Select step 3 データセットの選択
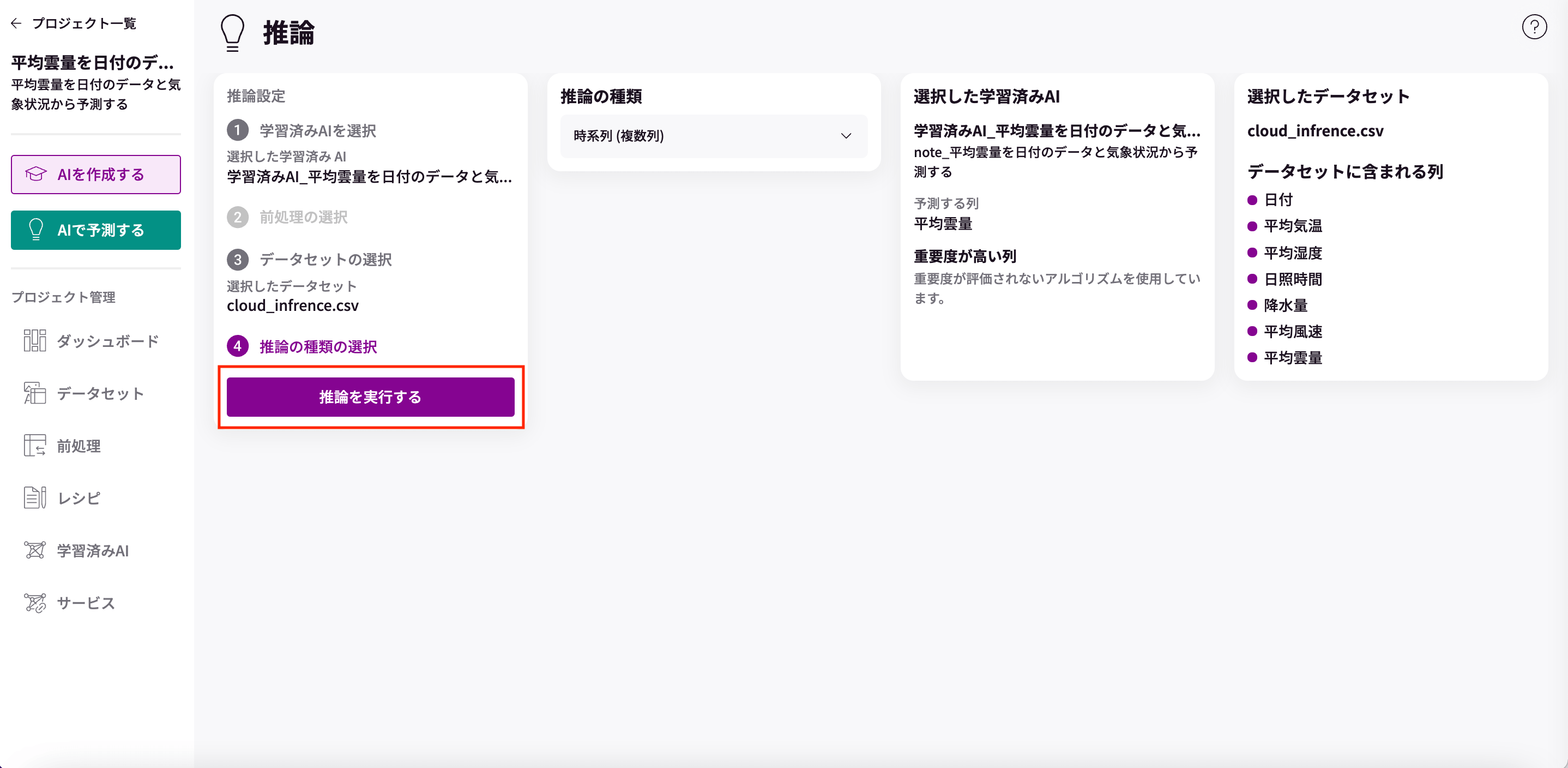Viewport: 1568px width, 768px height. click(325, 260)
